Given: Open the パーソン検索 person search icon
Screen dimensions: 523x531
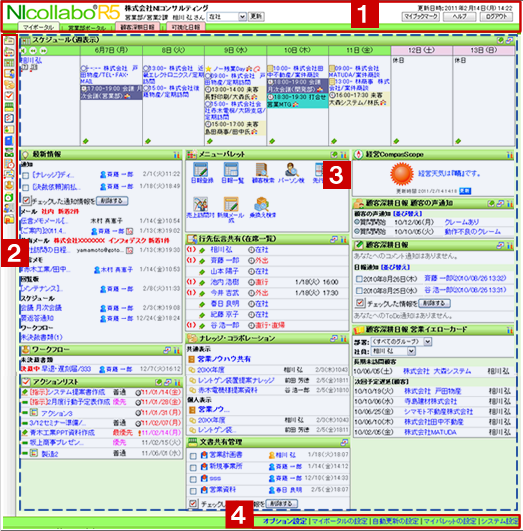Looking at the screenshot, I should 291,170.
